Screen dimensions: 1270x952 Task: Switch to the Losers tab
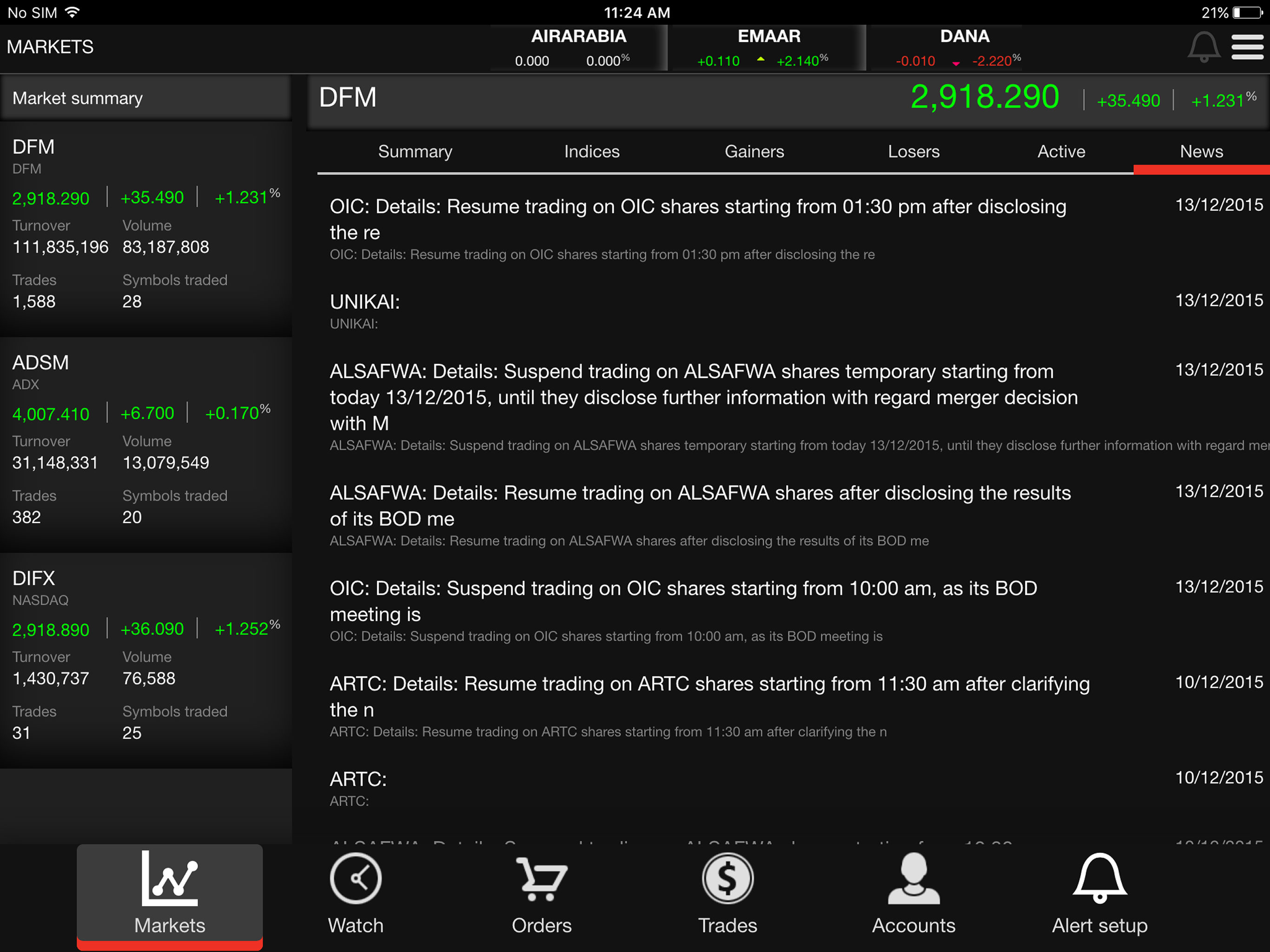pyautogui.click(x=913, y=152)
